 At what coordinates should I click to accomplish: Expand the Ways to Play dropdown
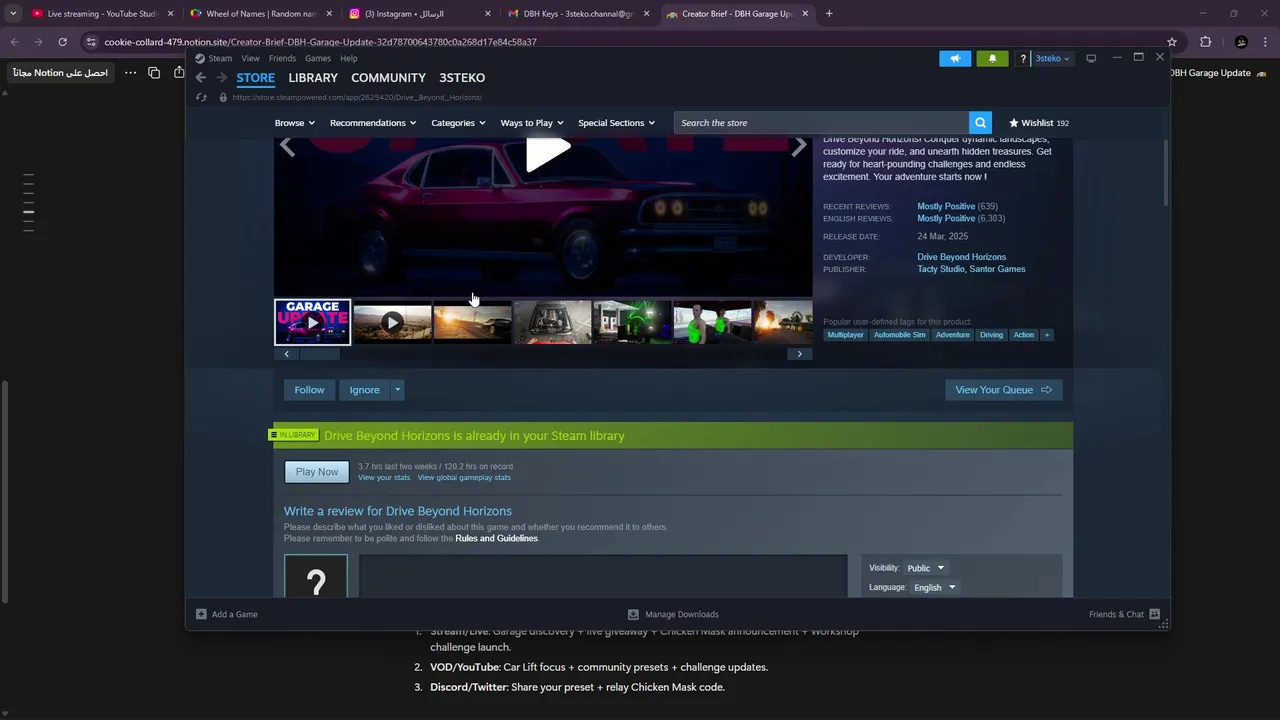533,123
